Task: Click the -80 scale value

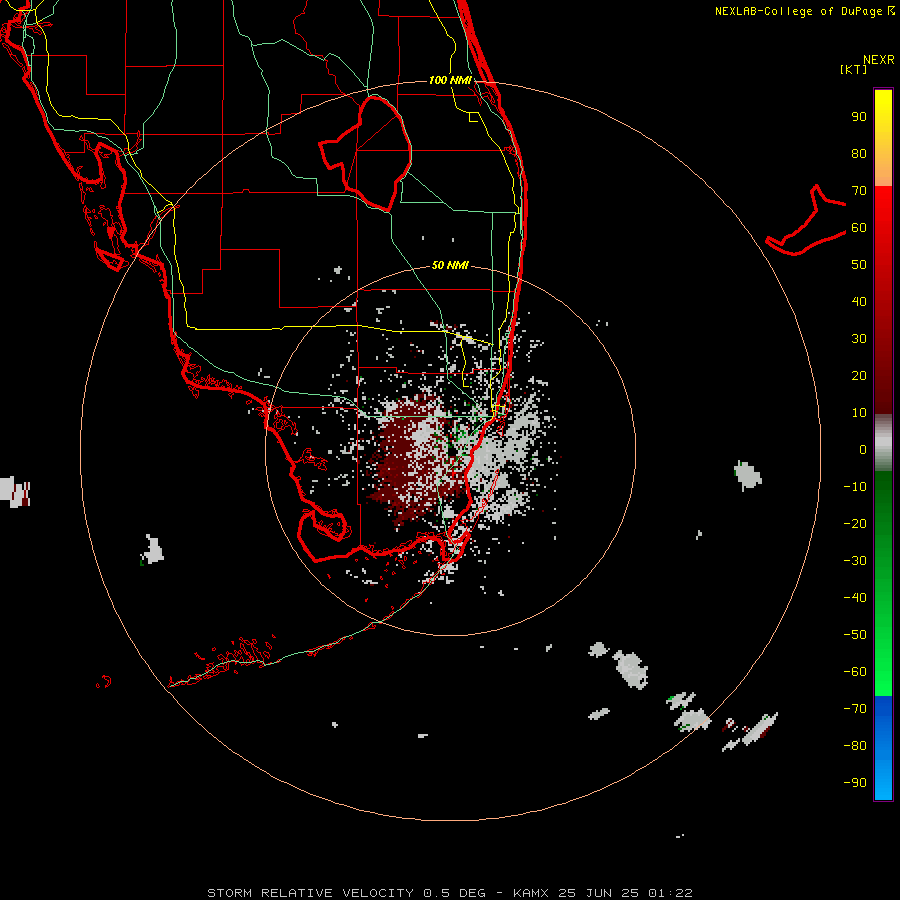Action: pyautogui.click(x=855, y=746)
